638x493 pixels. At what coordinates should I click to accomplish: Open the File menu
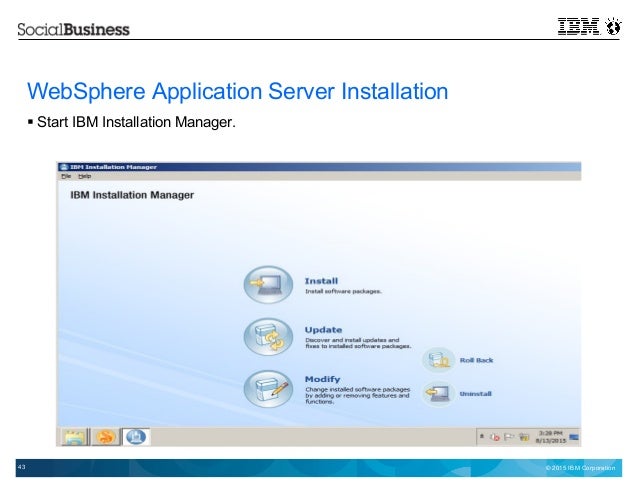click(x=66, y=176)
